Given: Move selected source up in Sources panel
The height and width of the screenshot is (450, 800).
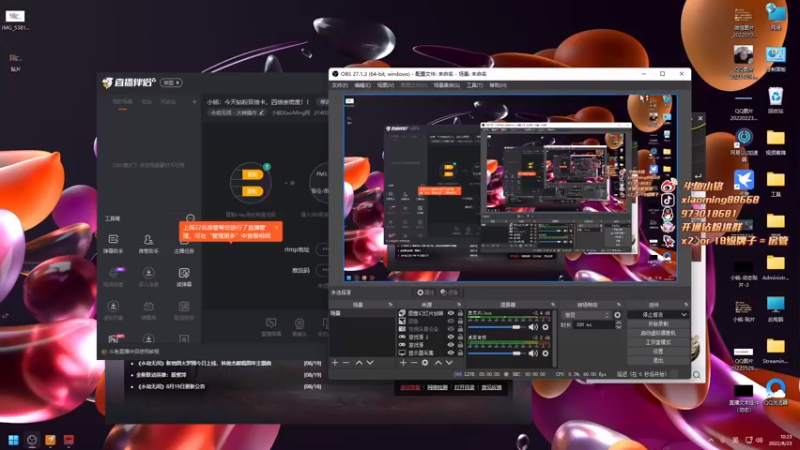Looking at the screenshot, I should [x=438, y=362].
